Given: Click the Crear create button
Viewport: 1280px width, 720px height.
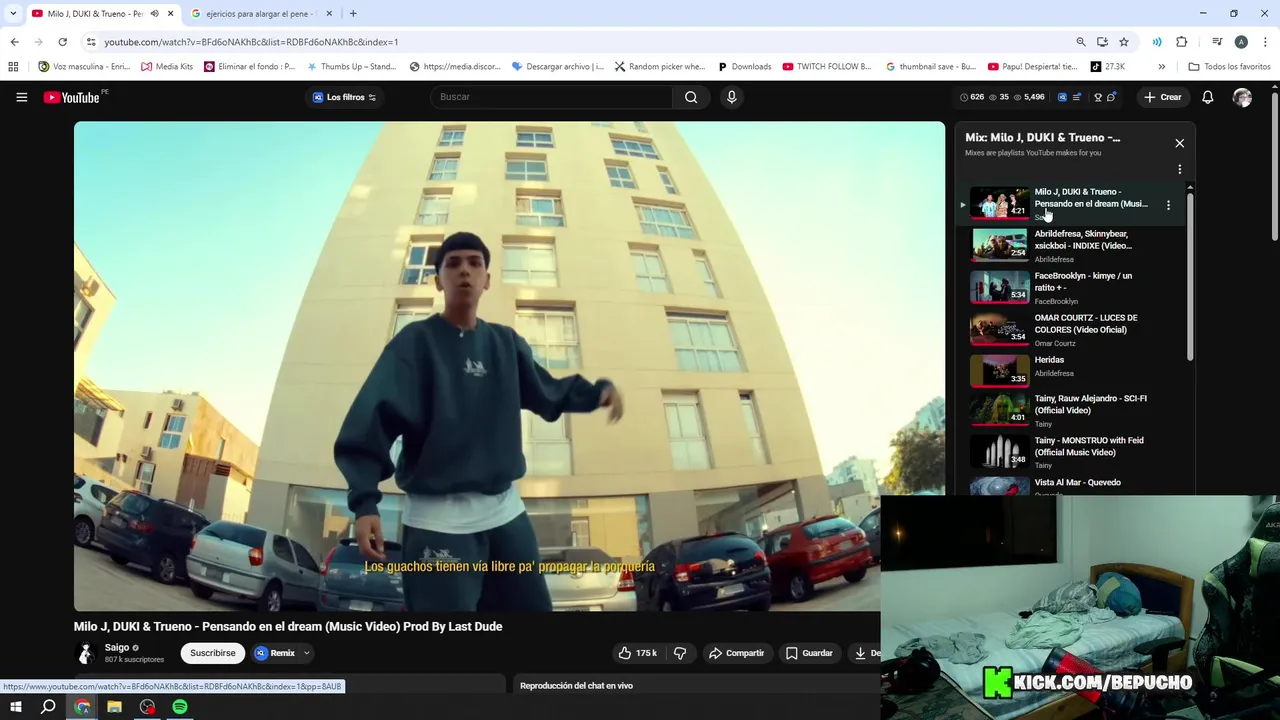Looking at the screenshot, I should pos(1163,97).
